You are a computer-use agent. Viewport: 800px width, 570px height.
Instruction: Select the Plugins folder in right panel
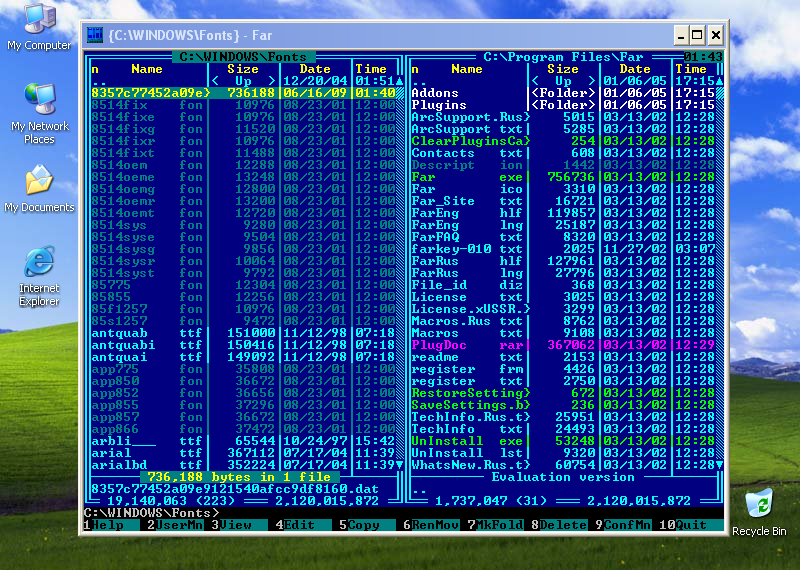[x=563, y=105]
